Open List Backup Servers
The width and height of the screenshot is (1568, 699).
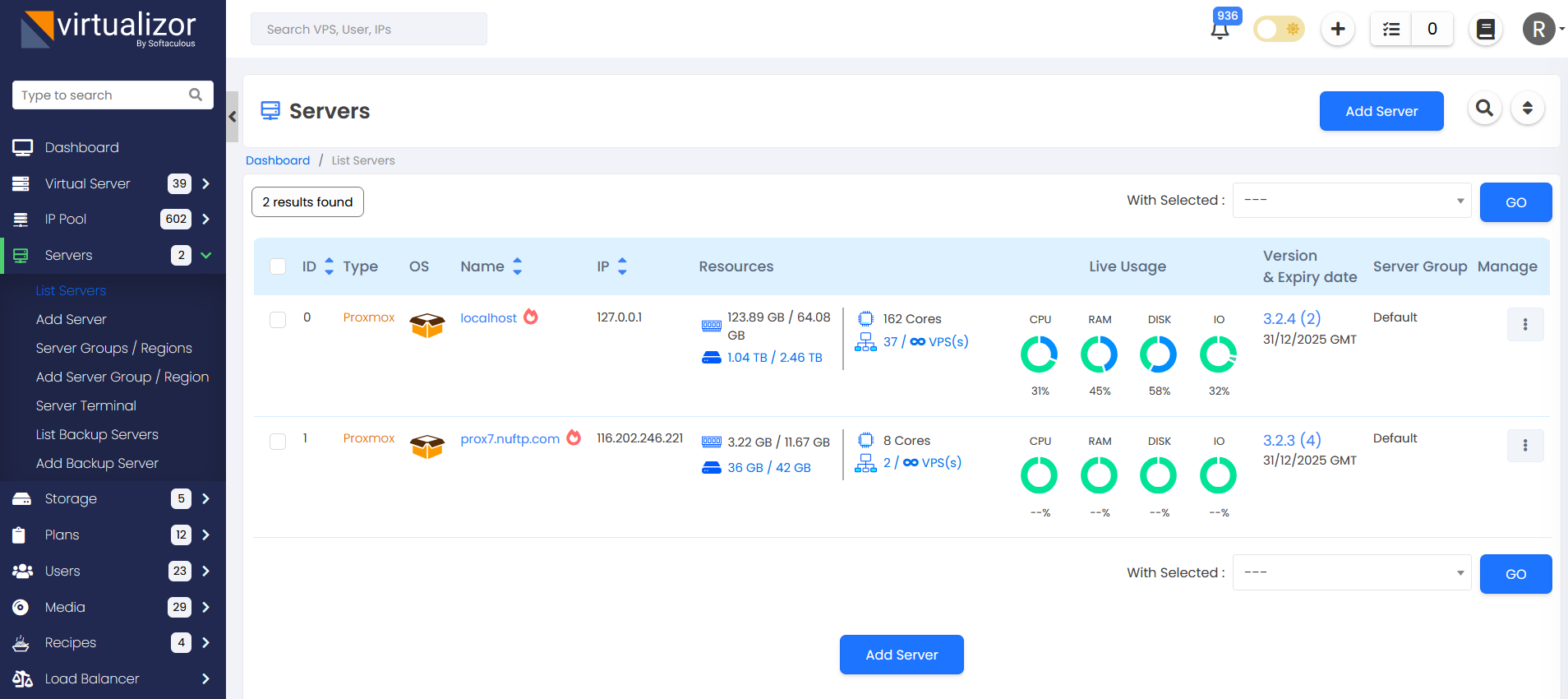point(97,435)
